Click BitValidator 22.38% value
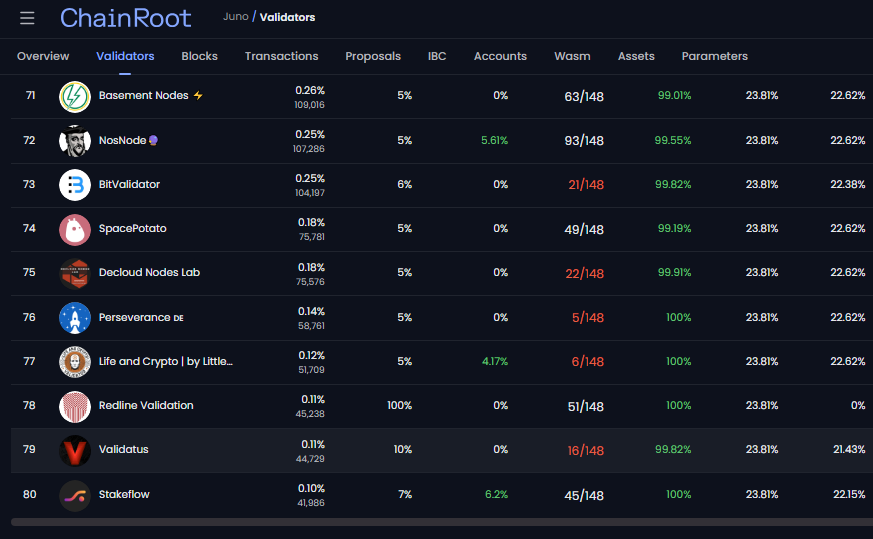The width and height of the screenshot is (873, 539). click(x=848, y=184)
